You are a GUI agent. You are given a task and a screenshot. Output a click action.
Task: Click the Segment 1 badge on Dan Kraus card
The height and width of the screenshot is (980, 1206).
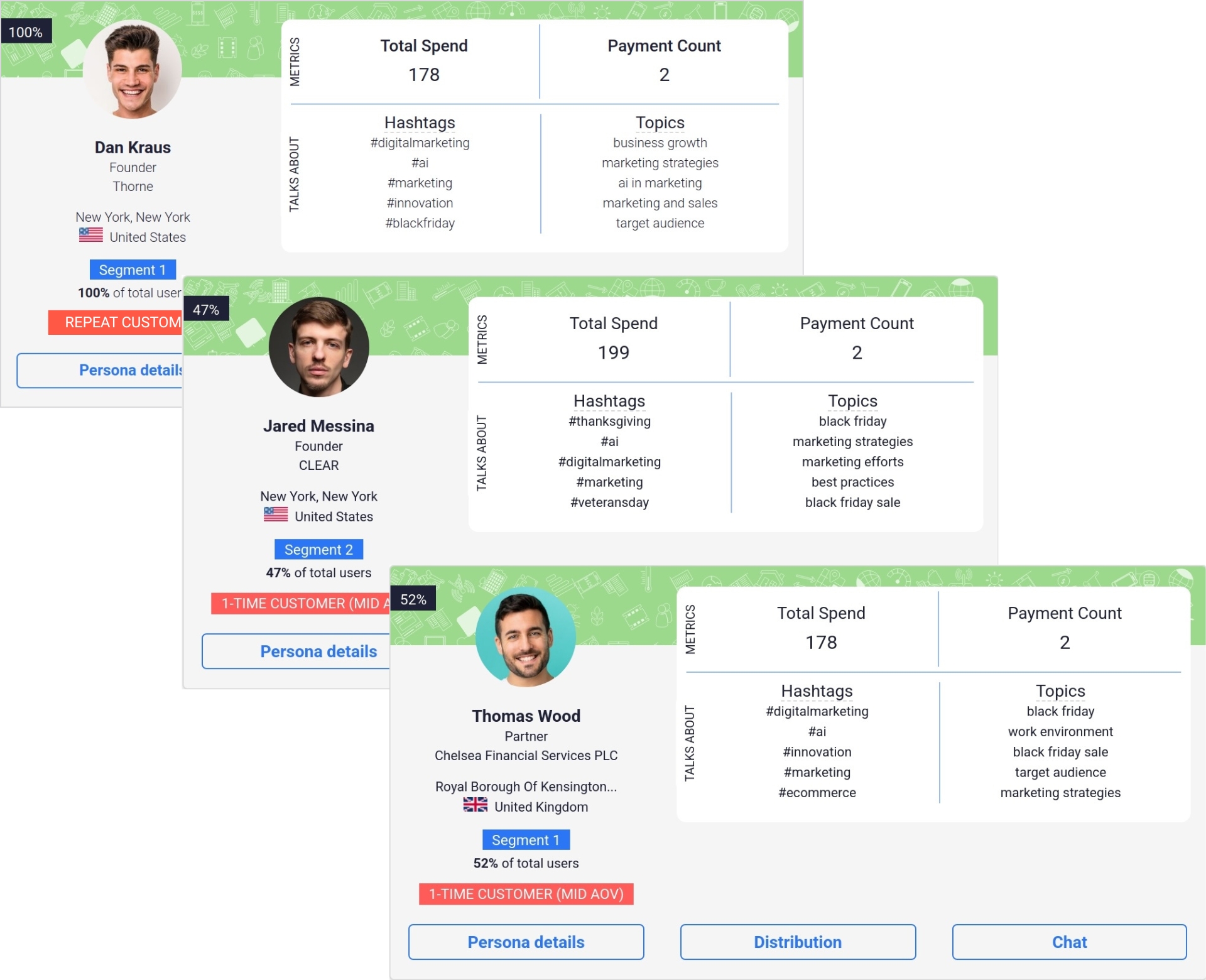(133, 269)
